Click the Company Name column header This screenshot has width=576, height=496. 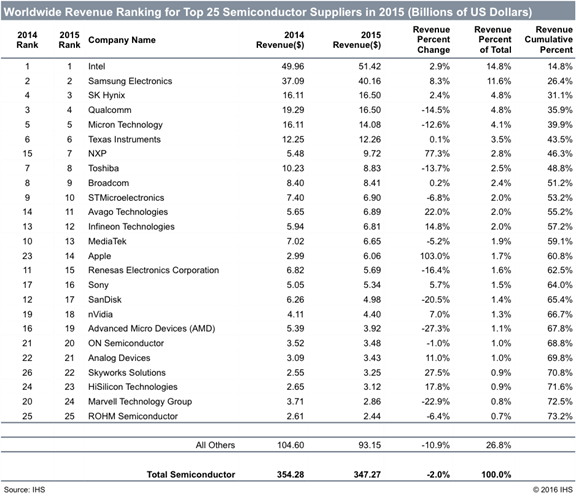[x=122, y=40]
